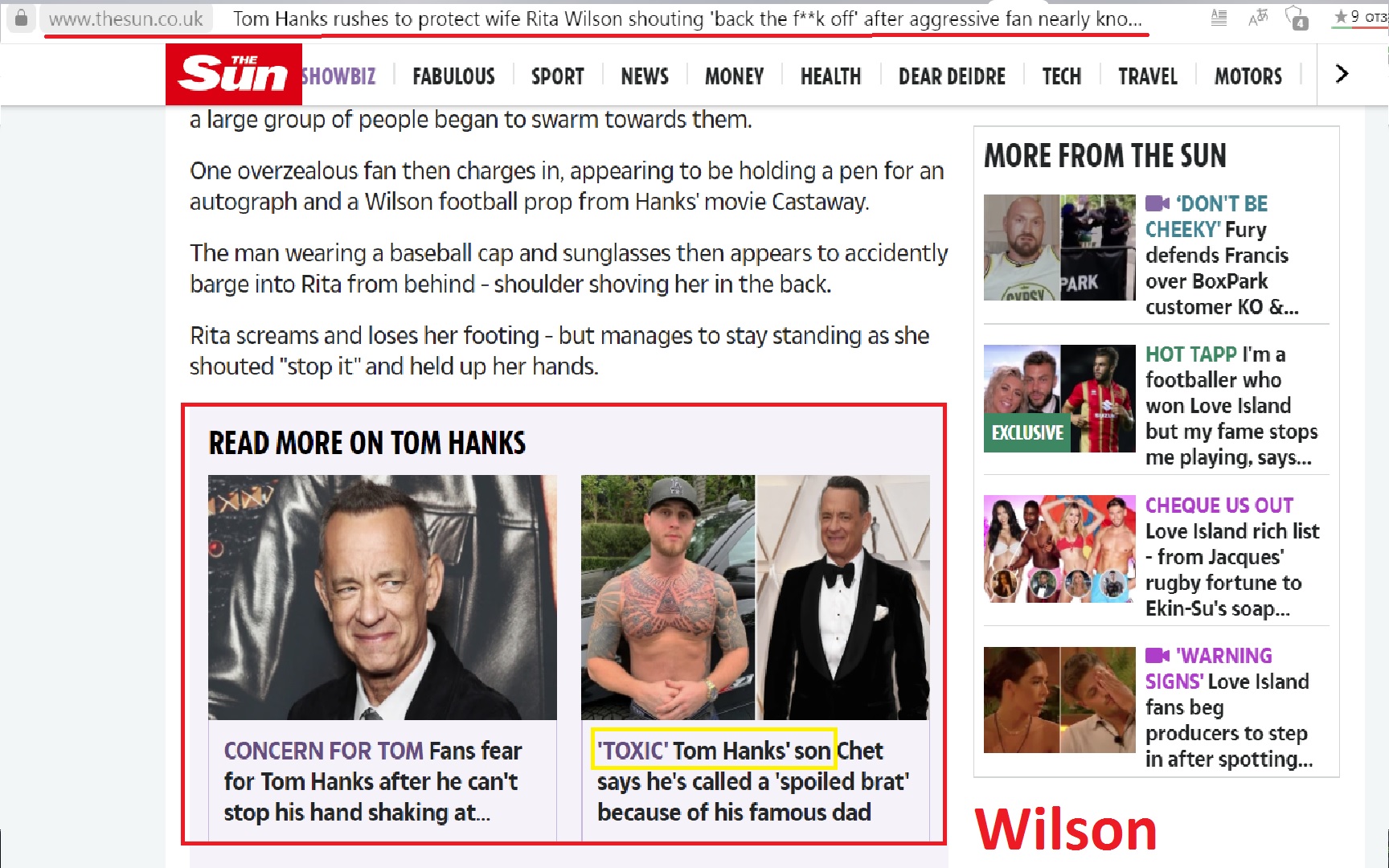
Task: Click the video camera icon beside 'DON'T BE CHEEKY'
Action: (x=1157, y=203)
